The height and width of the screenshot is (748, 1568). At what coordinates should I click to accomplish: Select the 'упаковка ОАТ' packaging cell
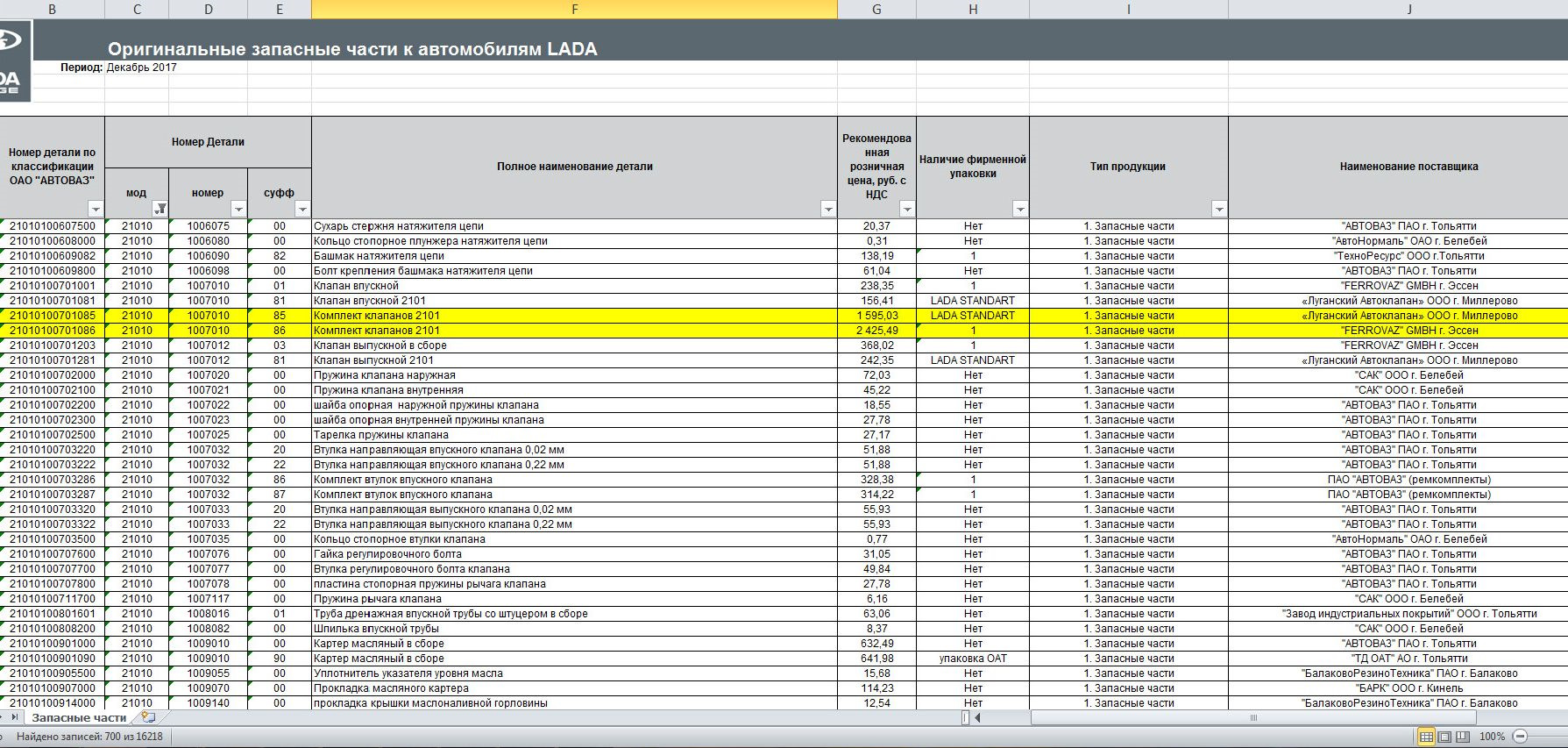coord(973,659)
